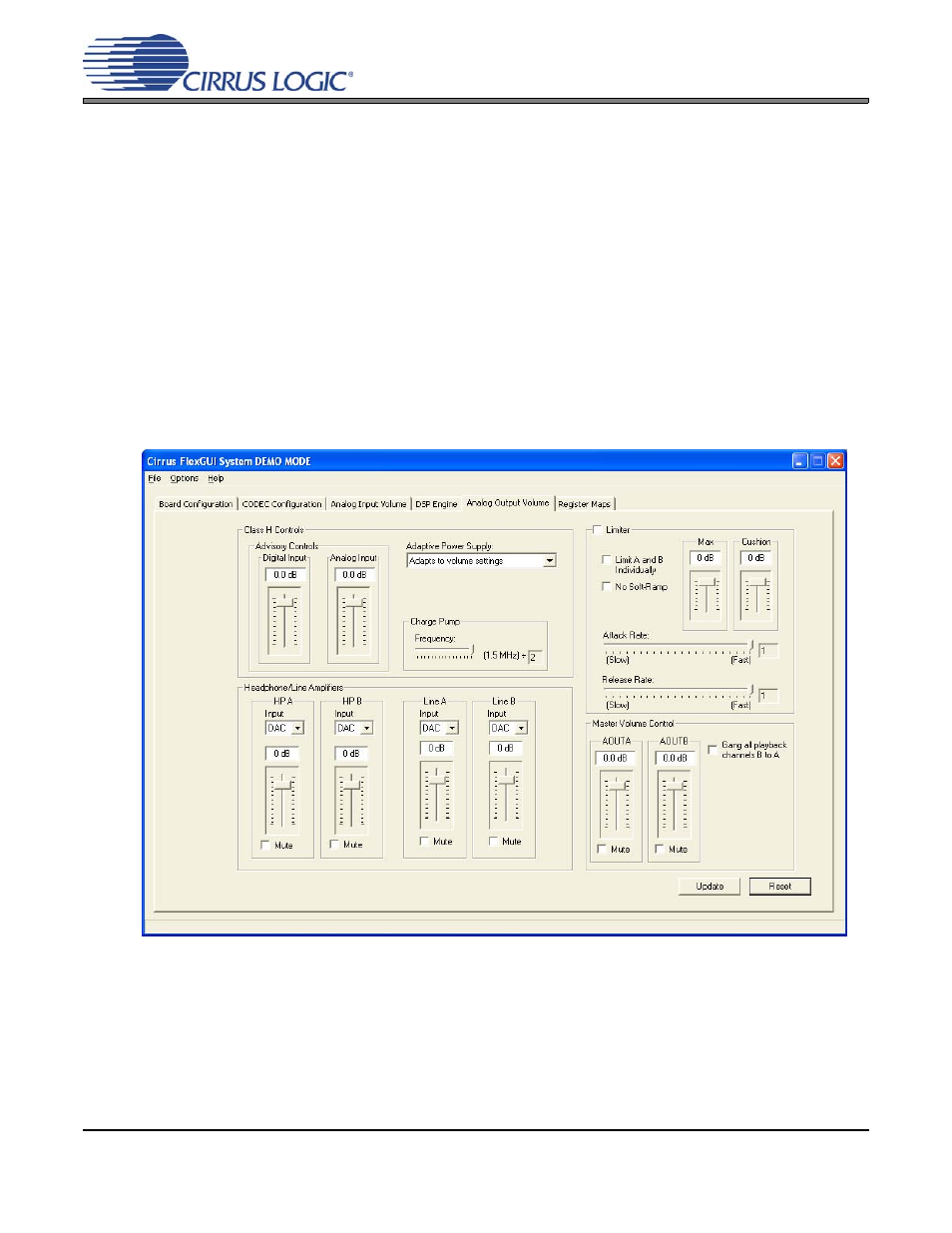Check Limit A and B Individually

click(x=606, y=560)
